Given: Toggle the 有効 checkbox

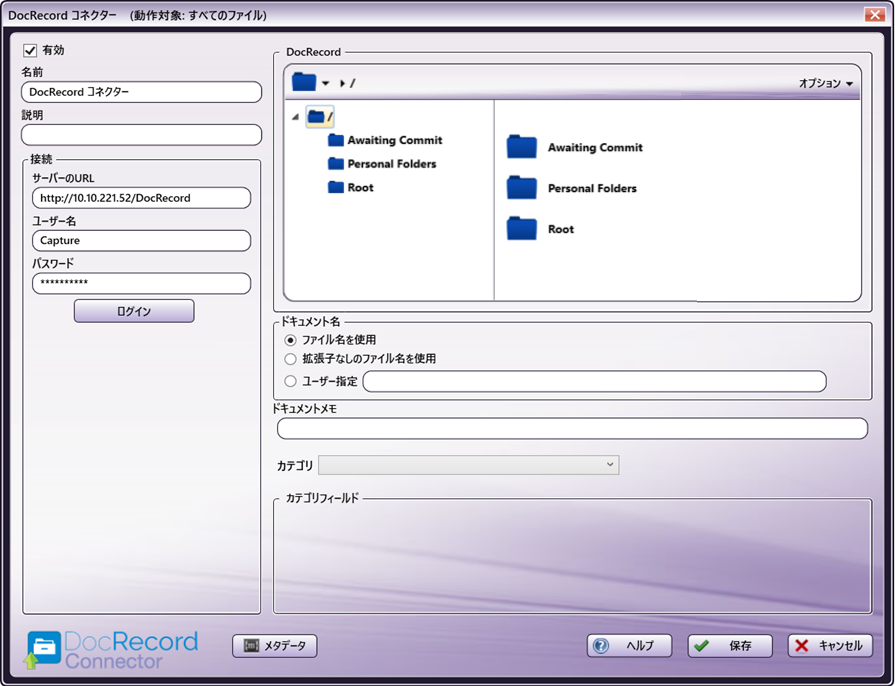Looking at the screenshot, I should tap(30, 51).
